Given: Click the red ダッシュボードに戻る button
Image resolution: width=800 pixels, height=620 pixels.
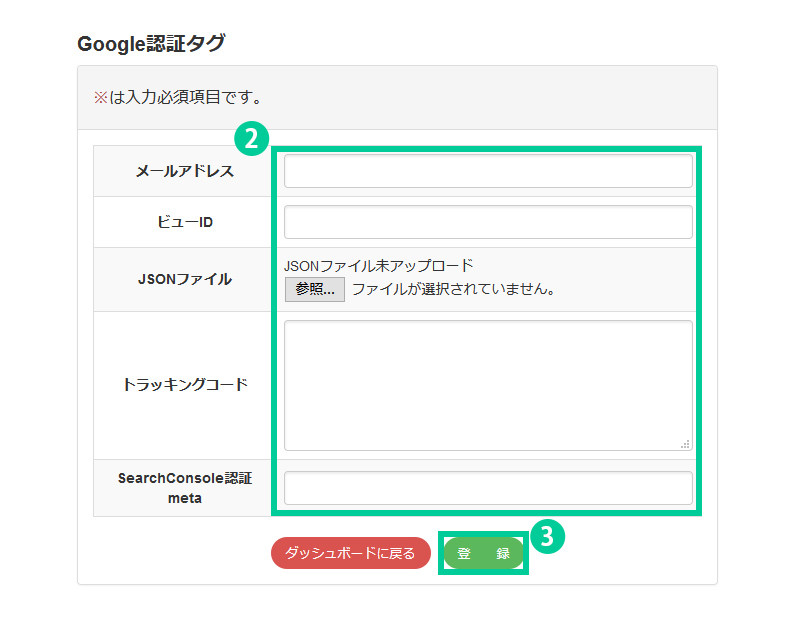Looking at the screenshot, I should point(350,553).
